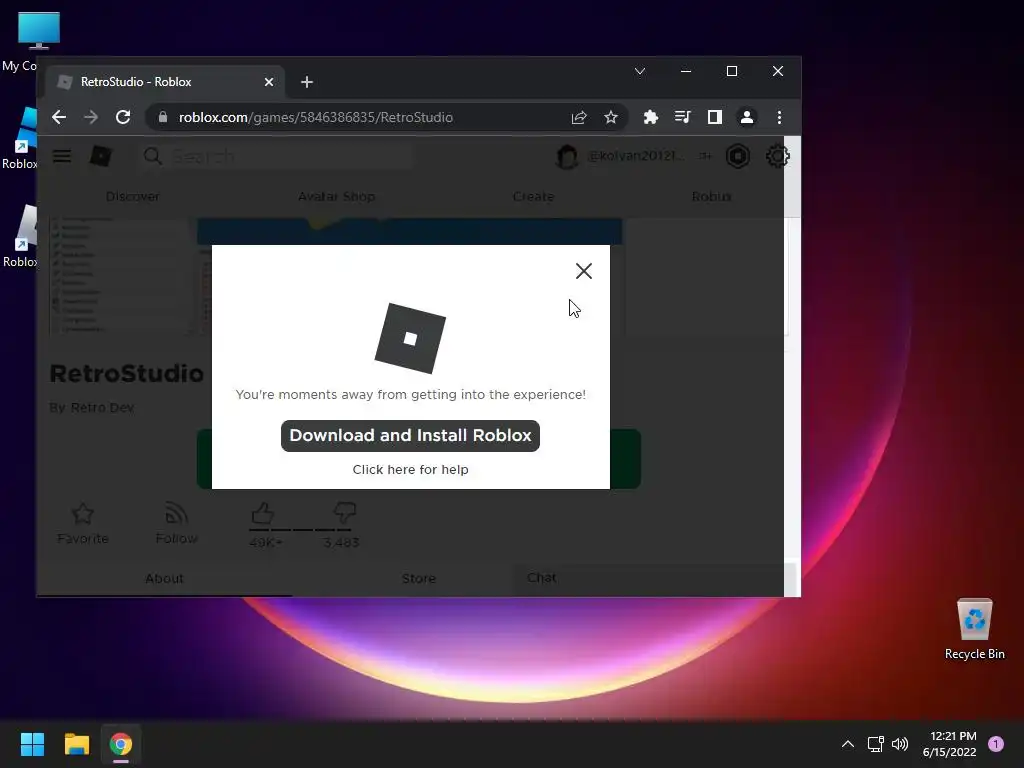Viewport: 1024px width, 768px height.
Task: Select the Recycle Bin desktop icon
Action: tap(974, 629)
